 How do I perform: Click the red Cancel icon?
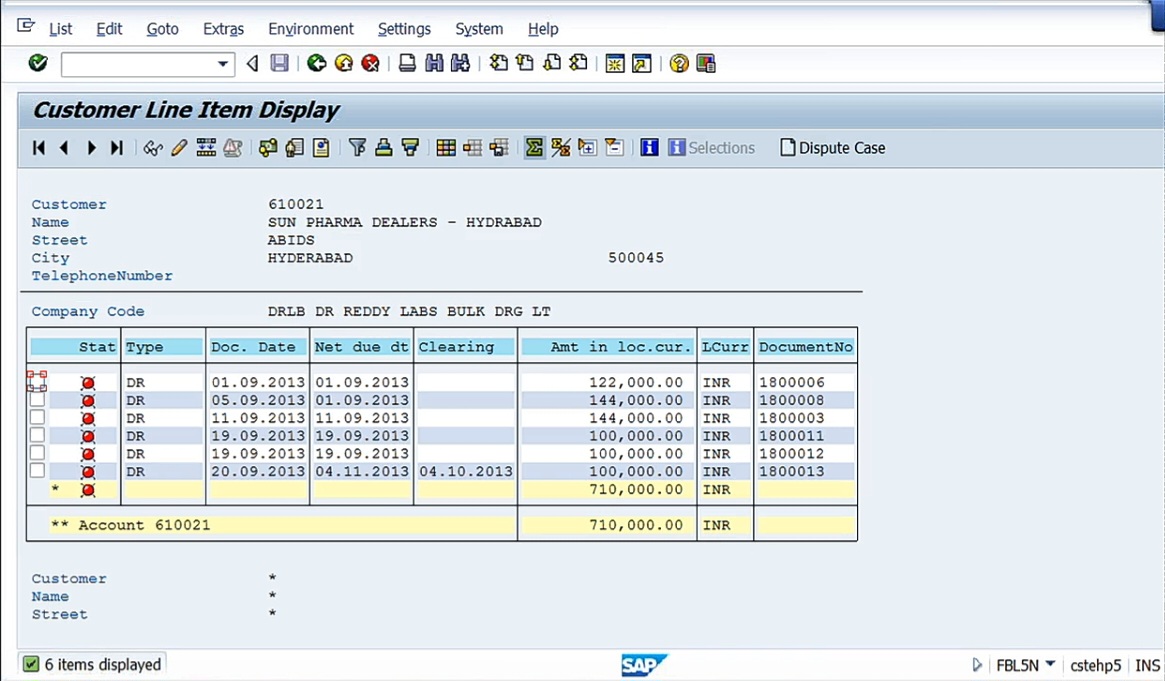(370, 63)
